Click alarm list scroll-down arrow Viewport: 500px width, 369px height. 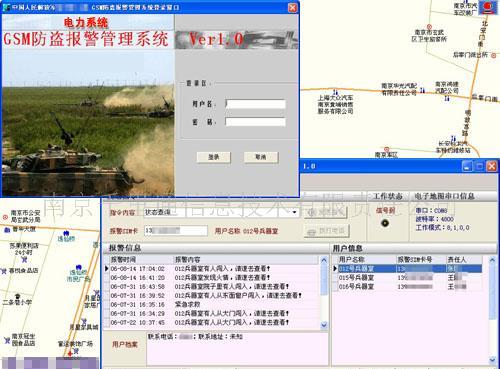coord(324,325)
